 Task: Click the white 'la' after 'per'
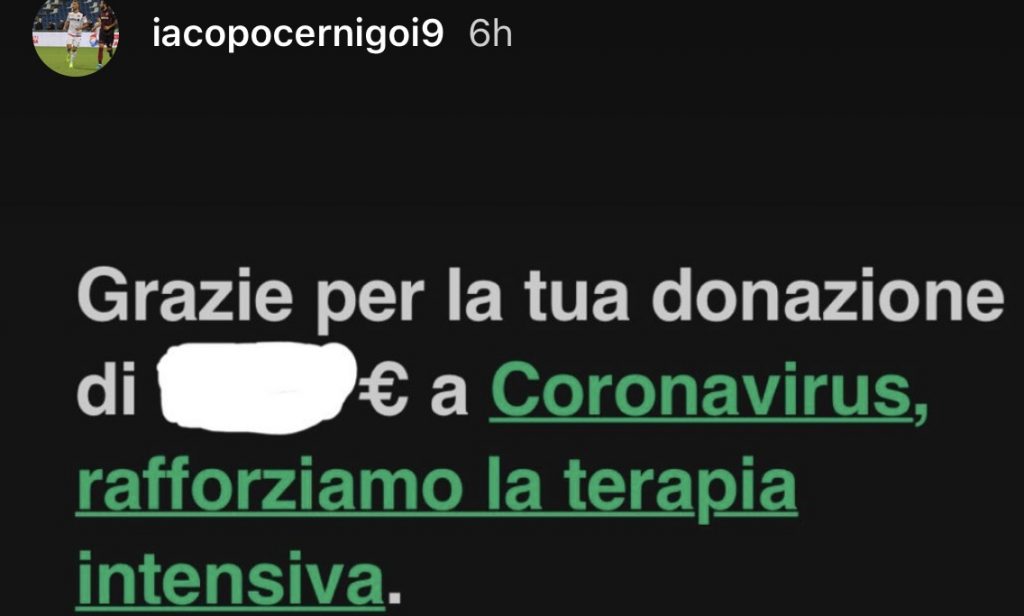click(x=475, y=297)
